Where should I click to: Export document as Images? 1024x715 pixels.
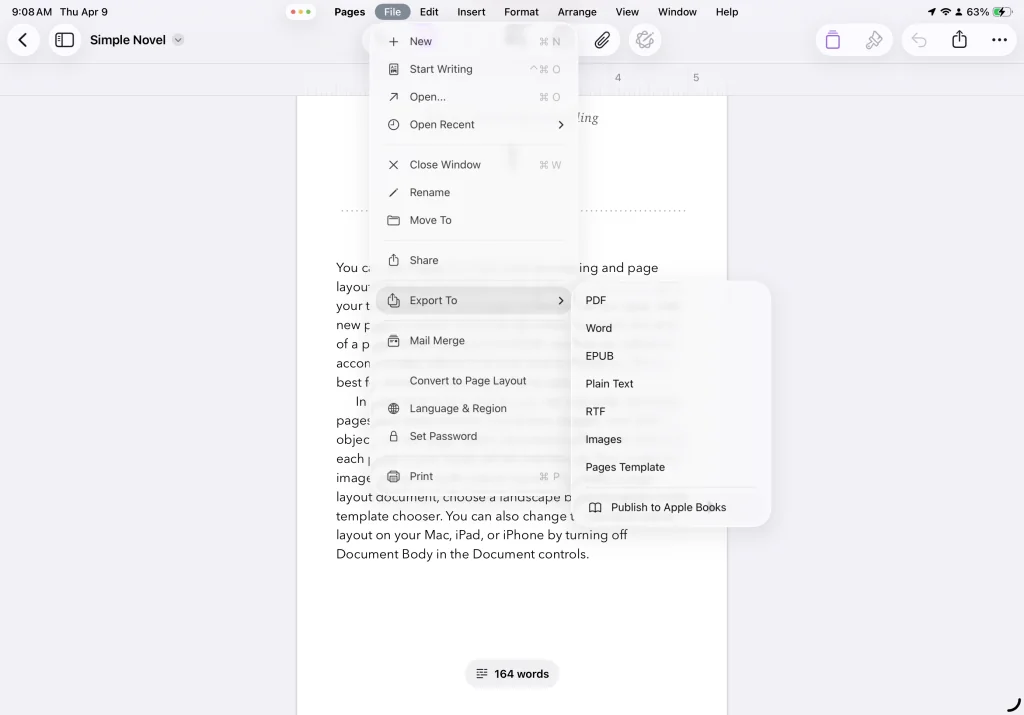coord(671,439)
